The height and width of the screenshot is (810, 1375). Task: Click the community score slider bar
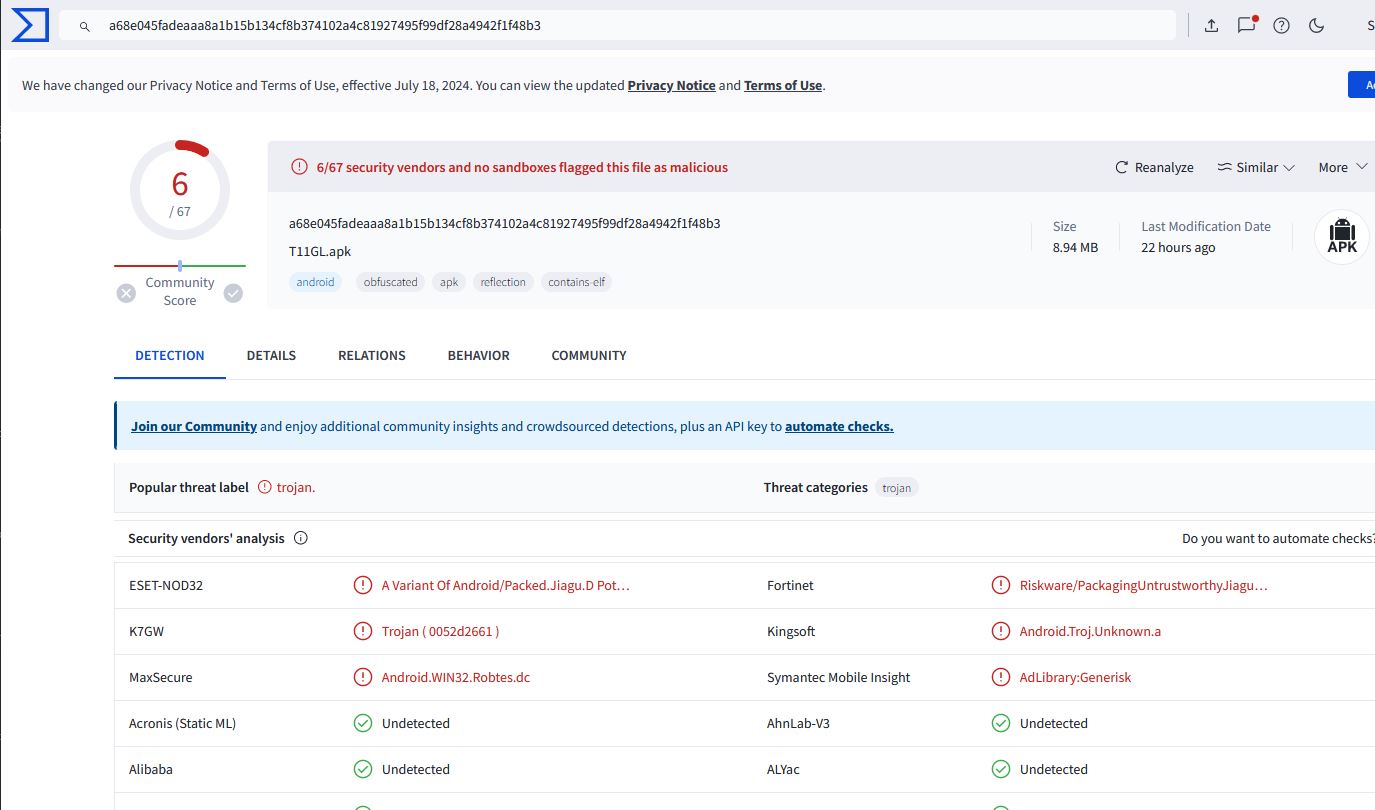coord(180,266)
